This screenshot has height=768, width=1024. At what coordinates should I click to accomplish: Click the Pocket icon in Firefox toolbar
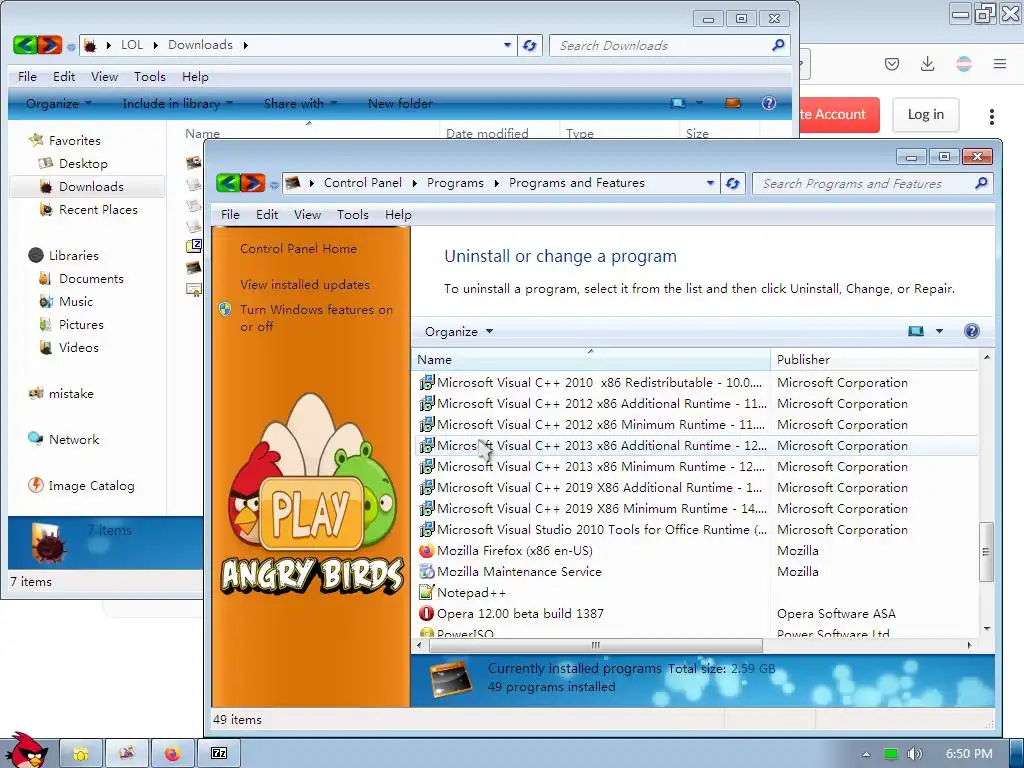tap(892, 63)
